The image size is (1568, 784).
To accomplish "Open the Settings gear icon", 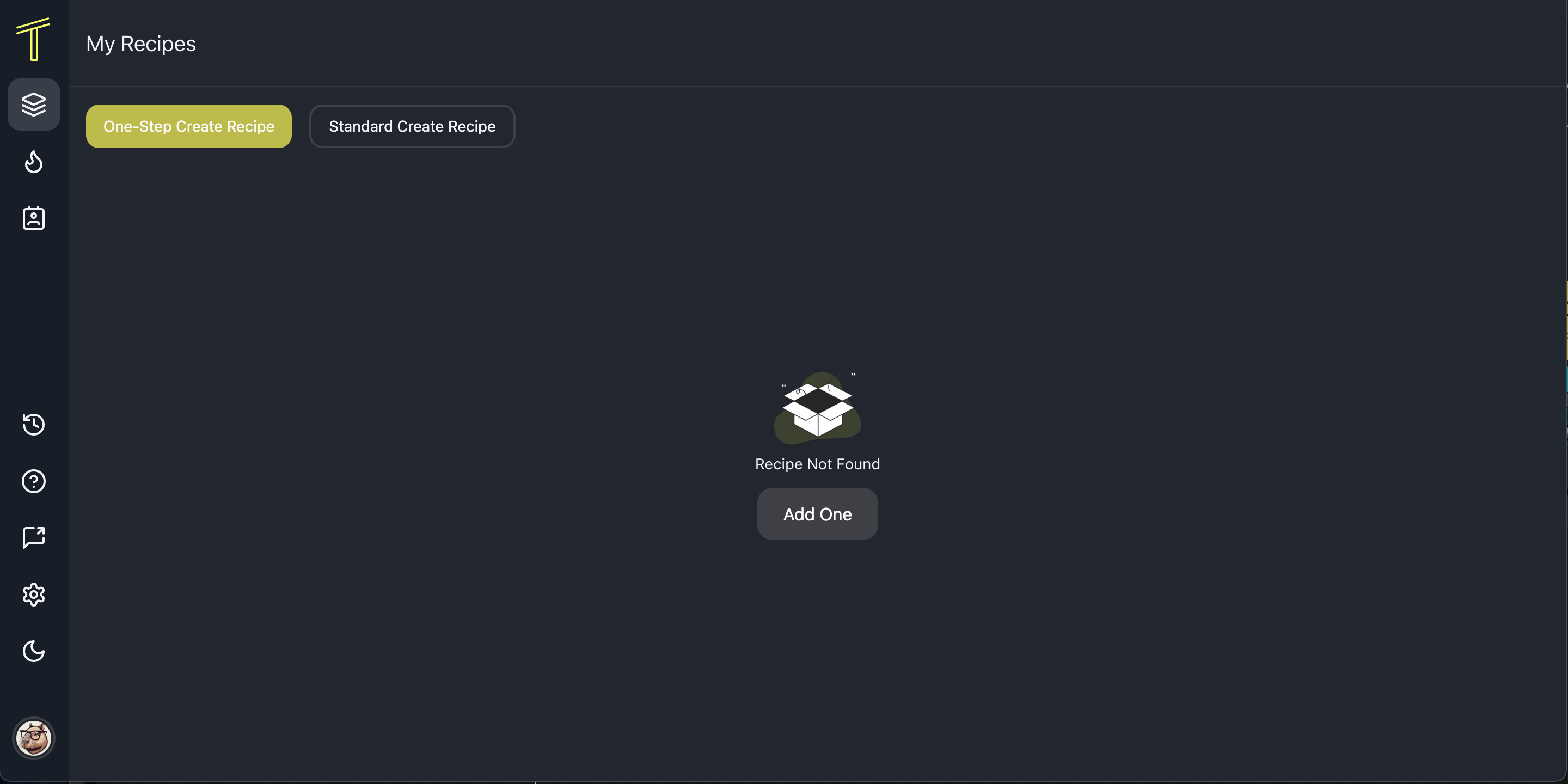I will pyautogui.click(x=33, y=595).
